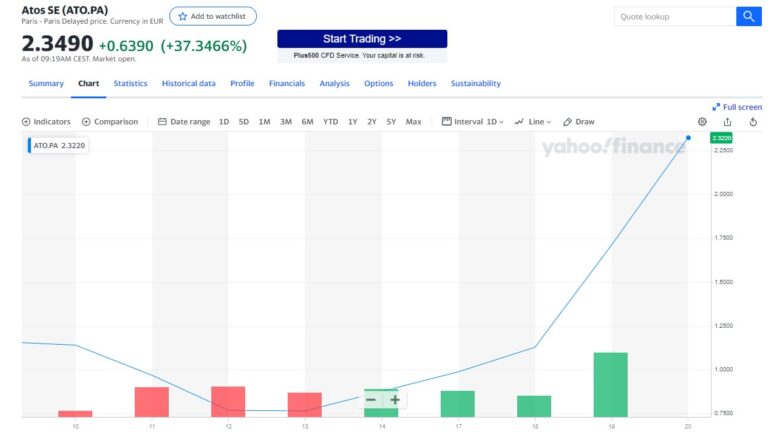The height and width of the screenshot is (437, 777).
Task: Expand the Interval 1D dropdown
Action: 473,122
